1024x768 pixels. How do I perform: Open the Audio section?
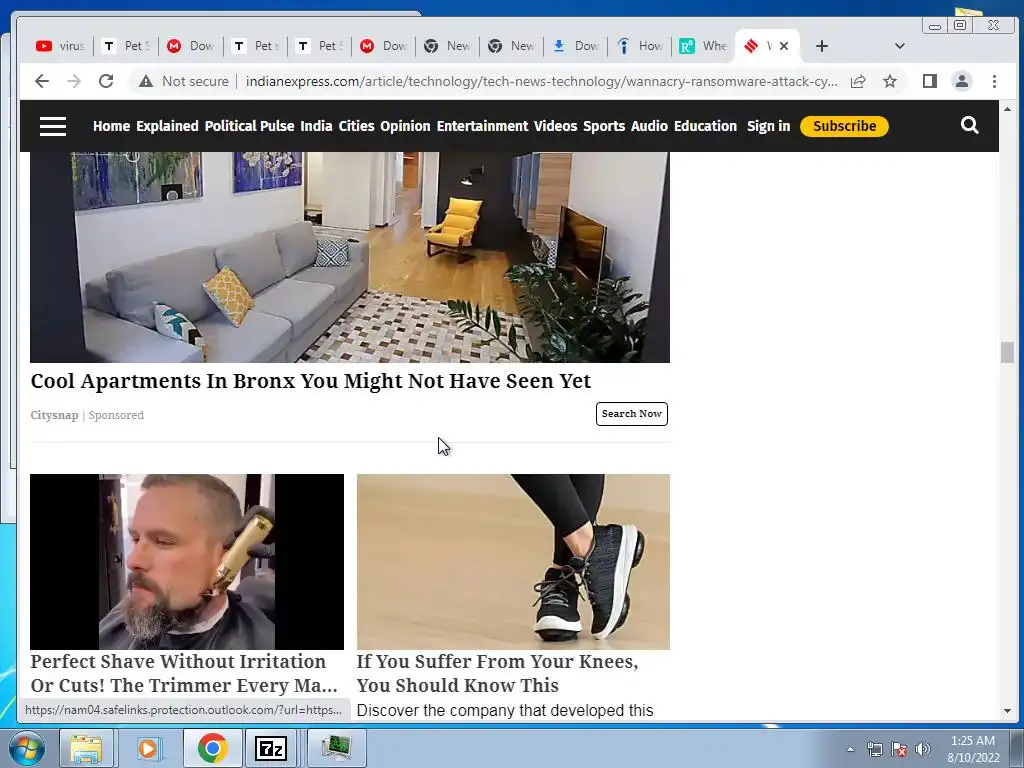point(649,126)
